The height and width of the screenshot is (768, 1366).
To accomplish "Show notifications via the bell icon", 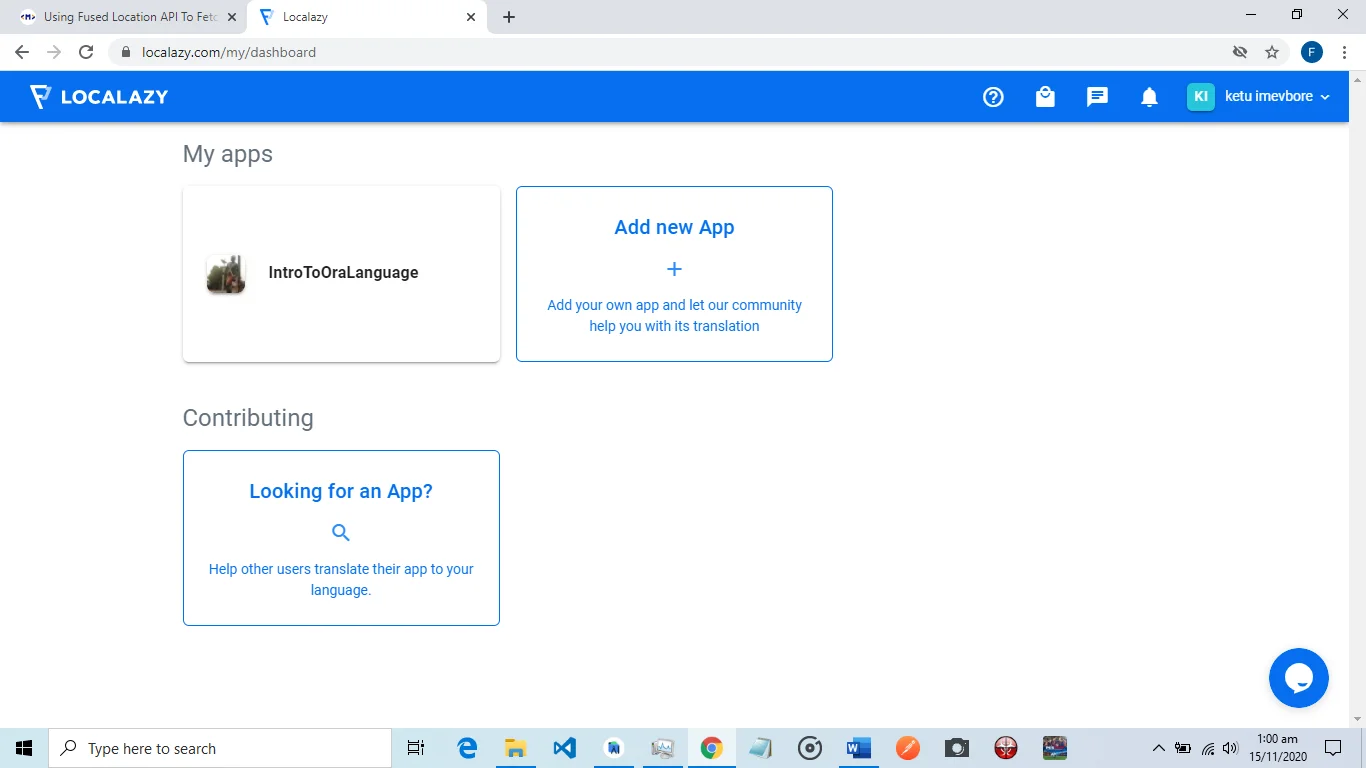I will [1149, 97].
